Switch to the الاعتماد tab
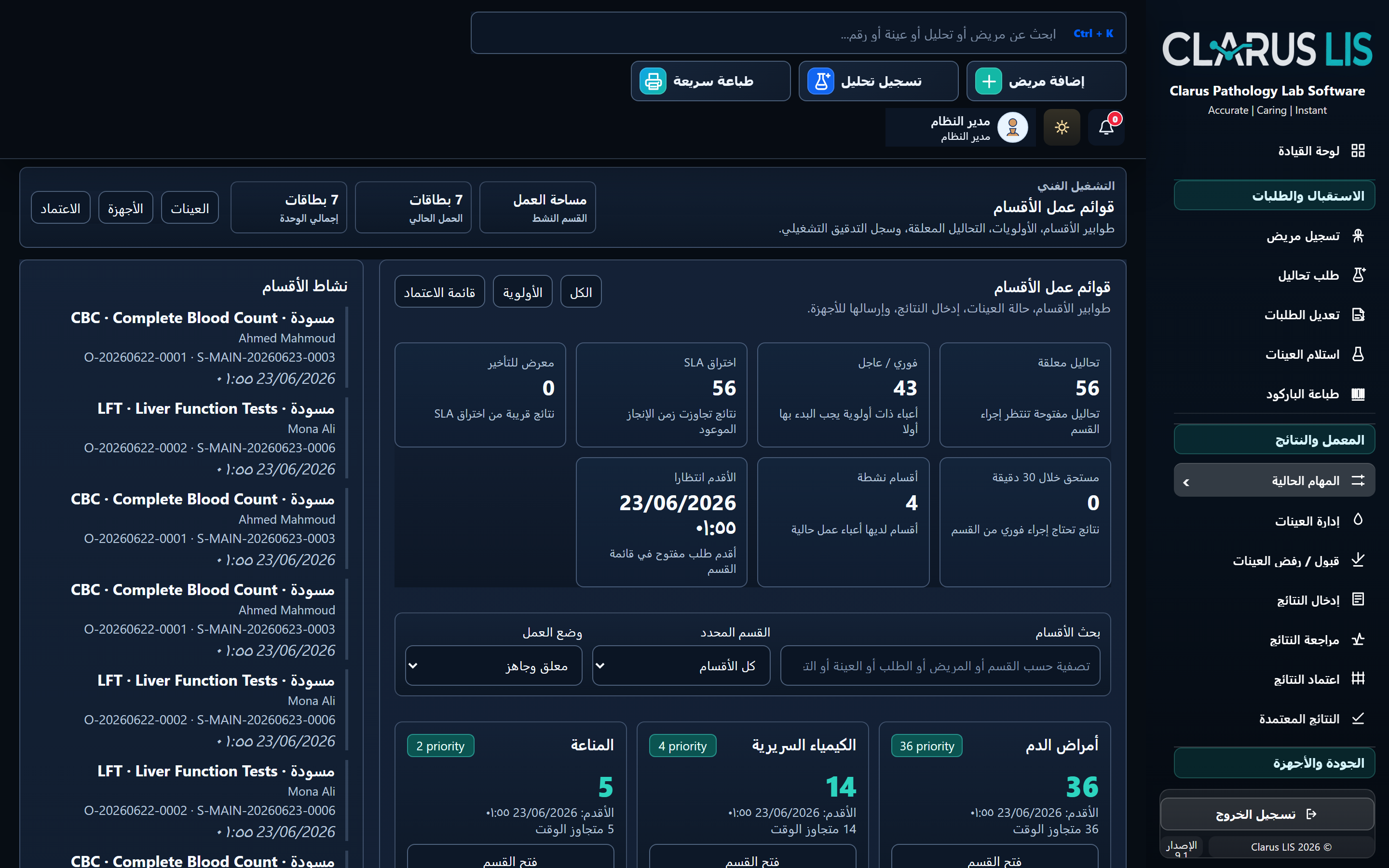The height and width of the screenshot is (868, 1389). tap(61, 208)
